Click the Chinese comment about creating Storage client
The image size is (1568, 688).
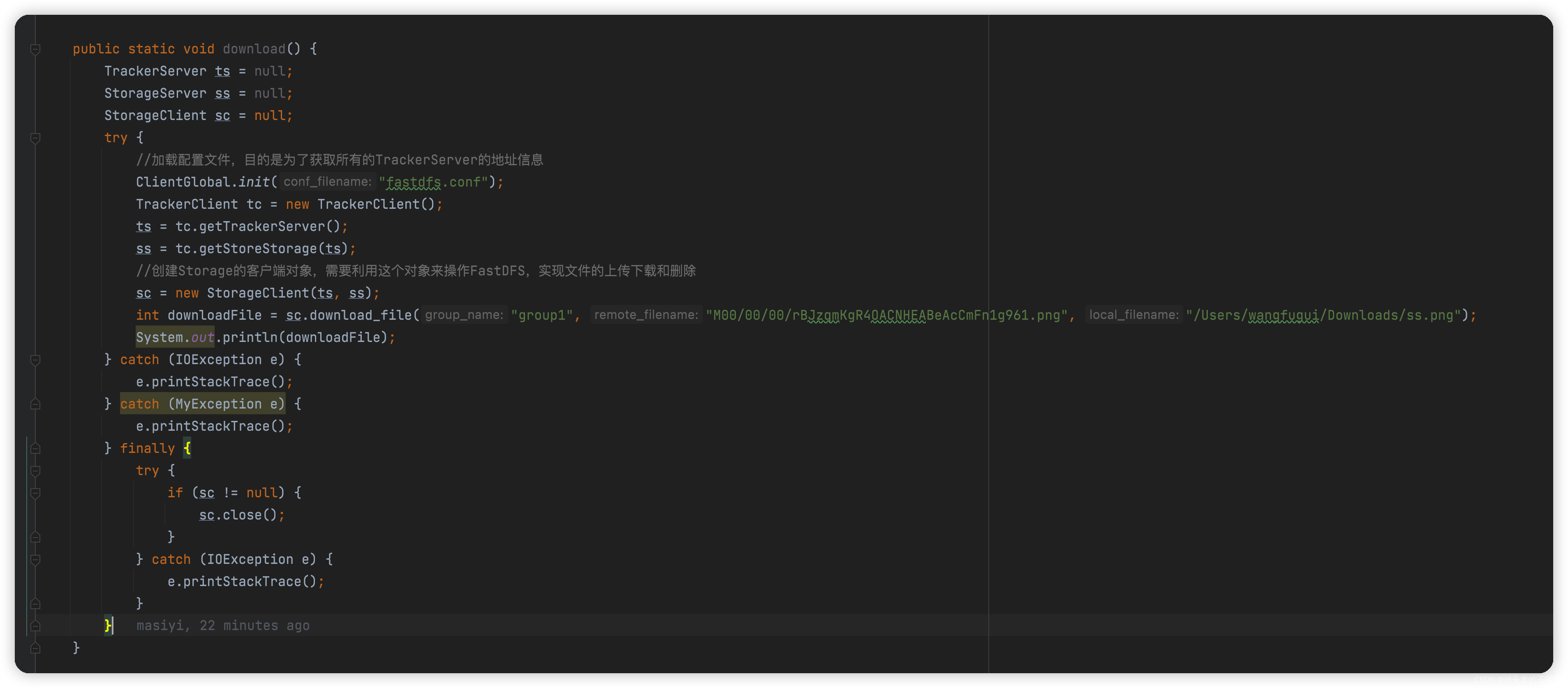tap(416, 271)
